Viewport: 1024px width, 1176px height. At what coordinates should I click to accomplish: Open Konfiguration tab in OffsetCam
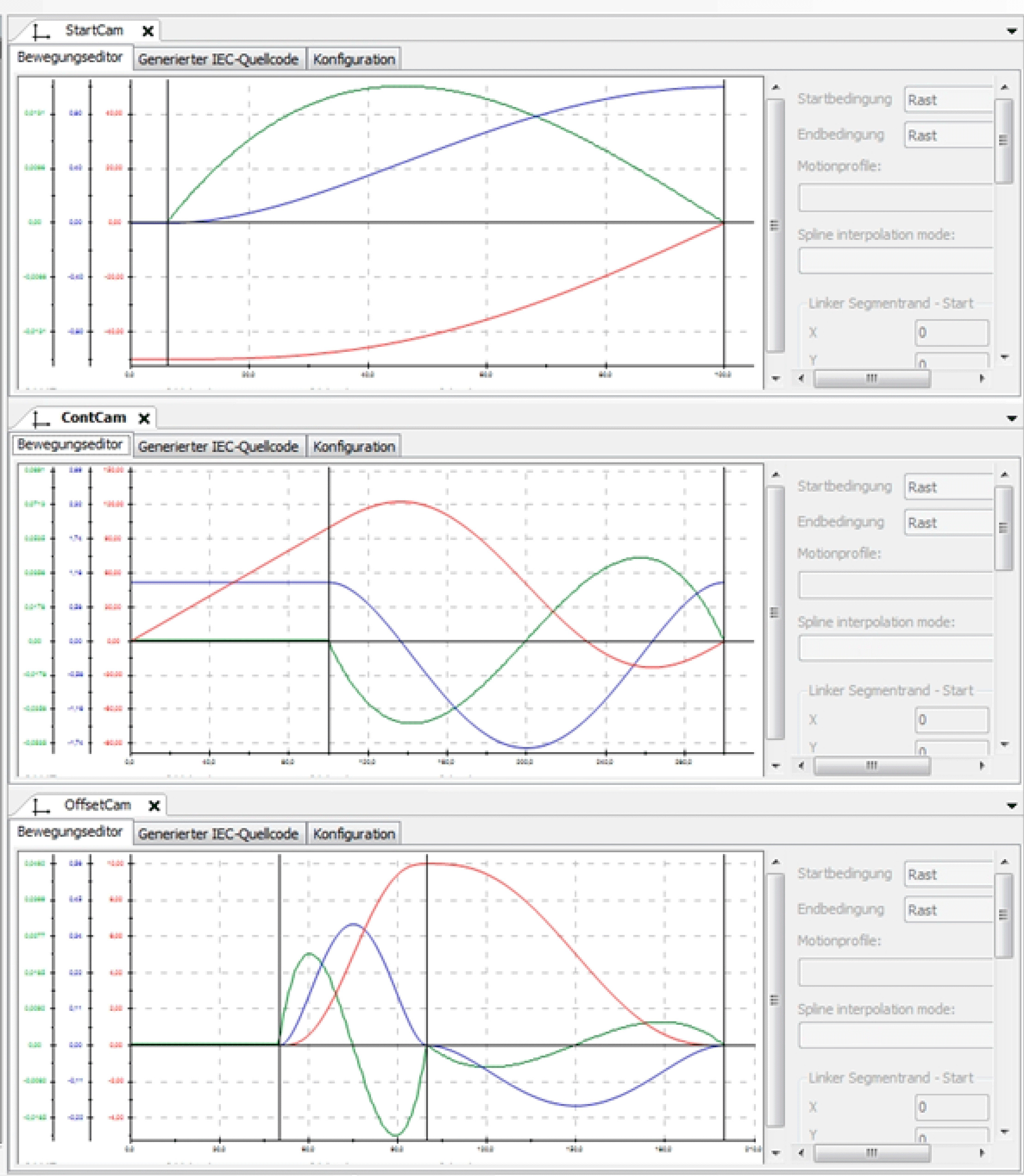click(x=354, y=834)
